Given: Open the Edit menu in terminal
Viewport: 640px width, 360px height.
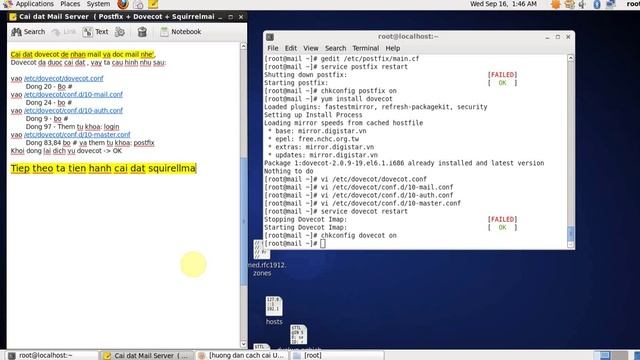Looking at the screenshot, I should 291,48.
